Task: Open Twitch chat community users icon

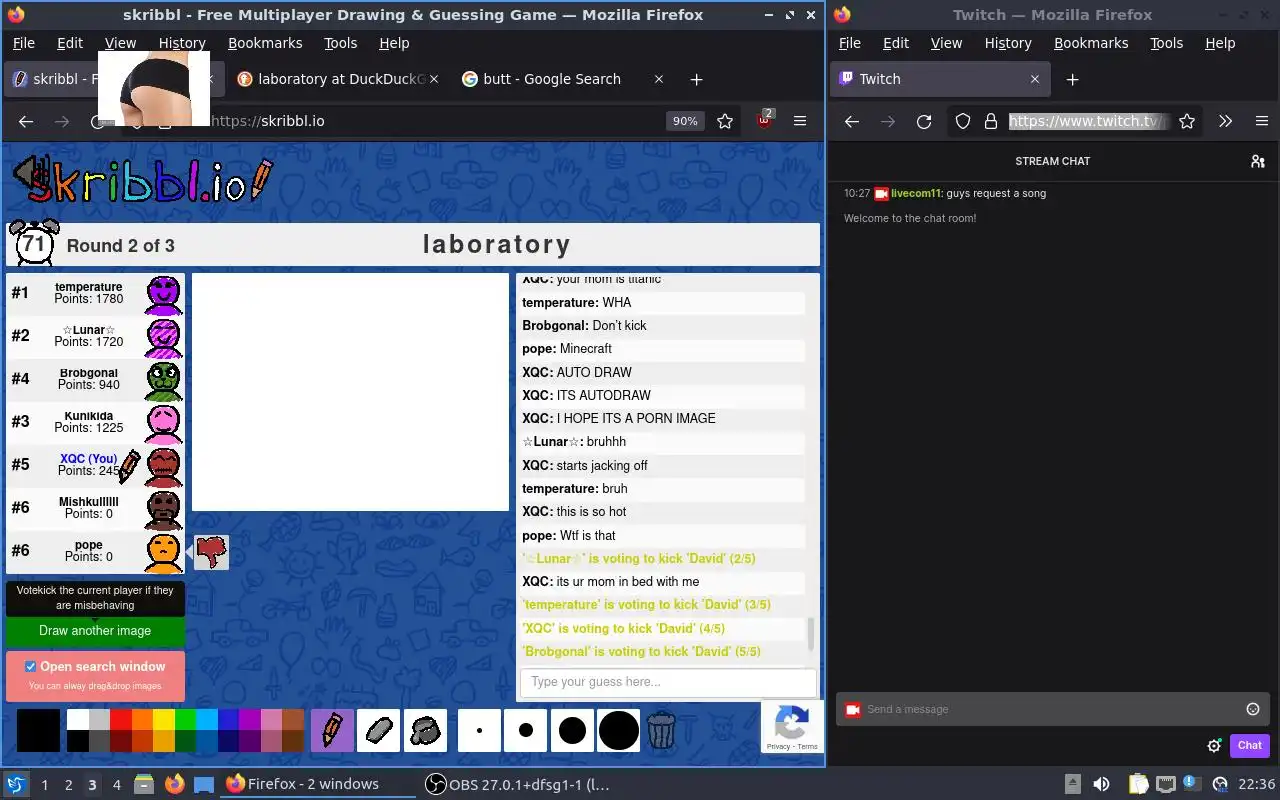Action: [x=1258, y=161]
